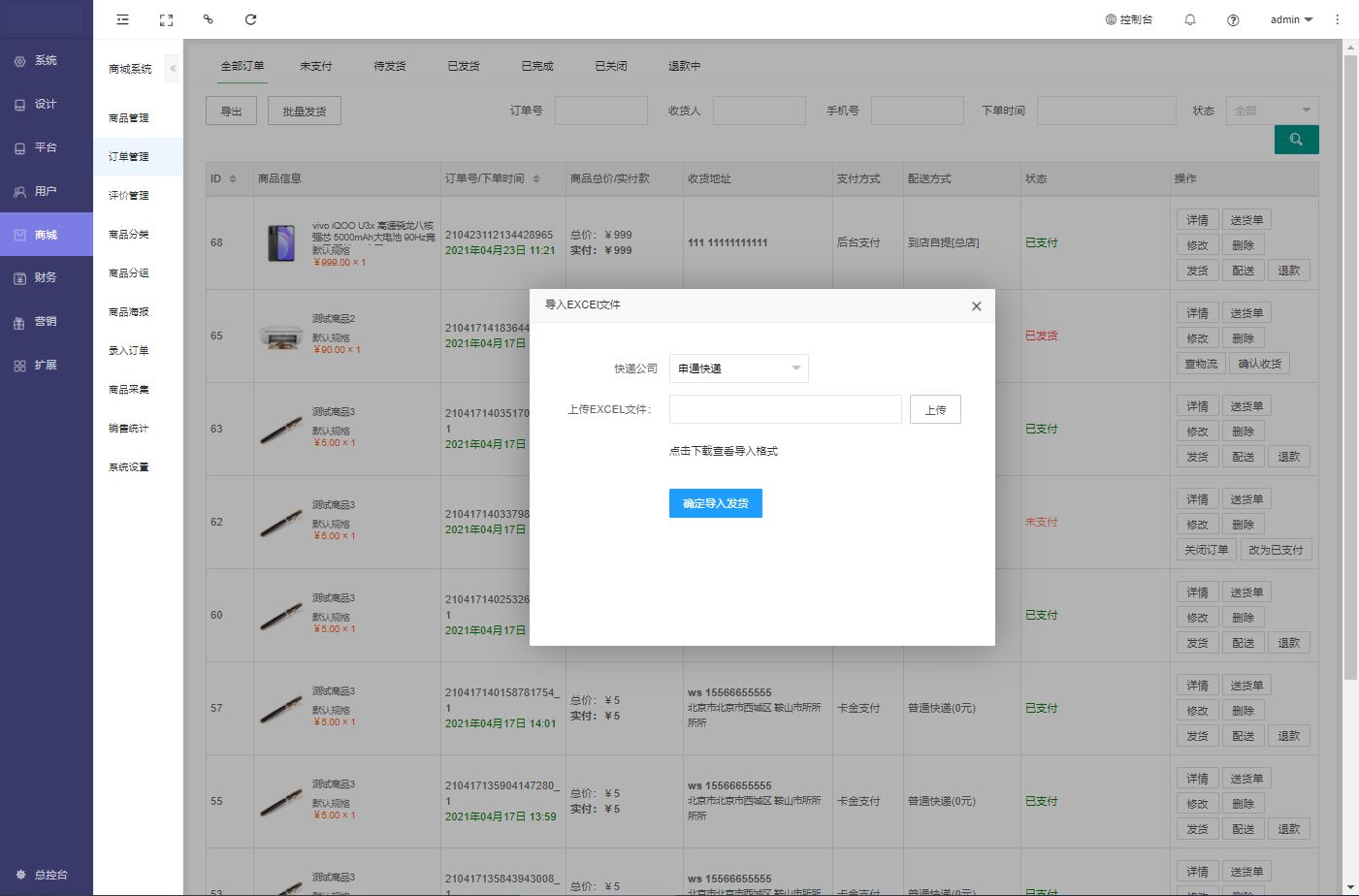Open the 状态 filter dropdown
This screenshot has width=1359, height=896.
click(x=1272, y=111)
